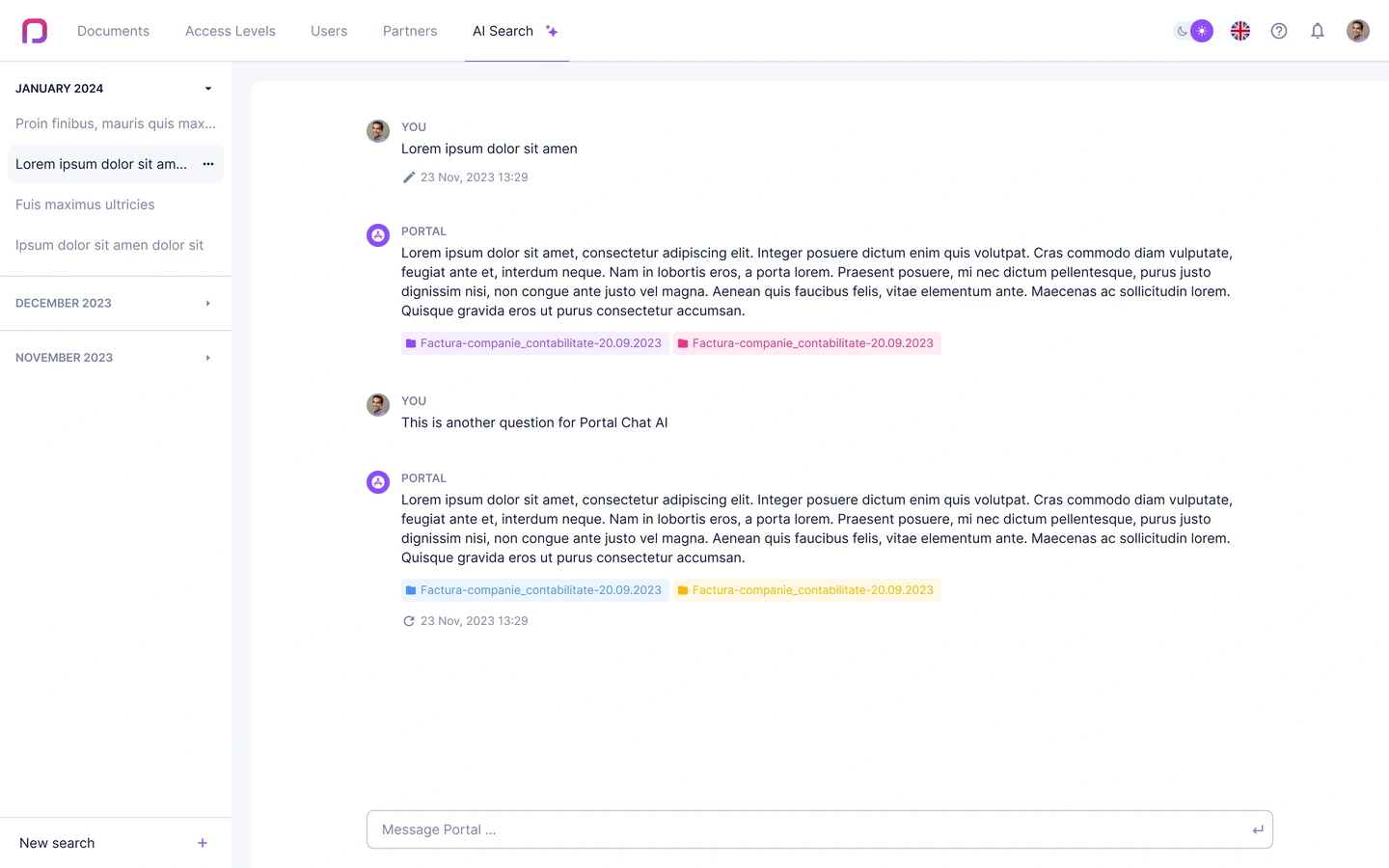Start a New search

tap(57, 843)
